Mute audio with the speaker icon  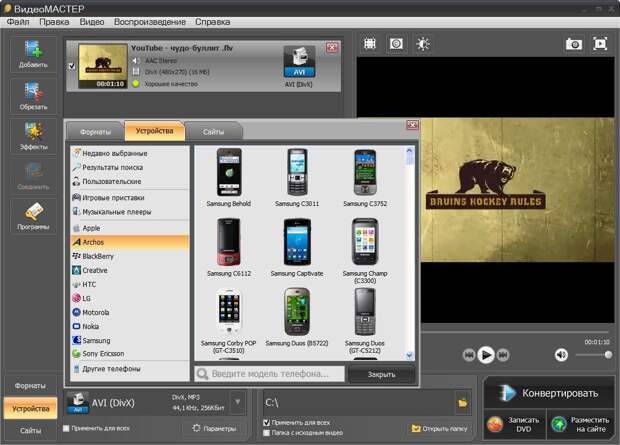(561, 354)
